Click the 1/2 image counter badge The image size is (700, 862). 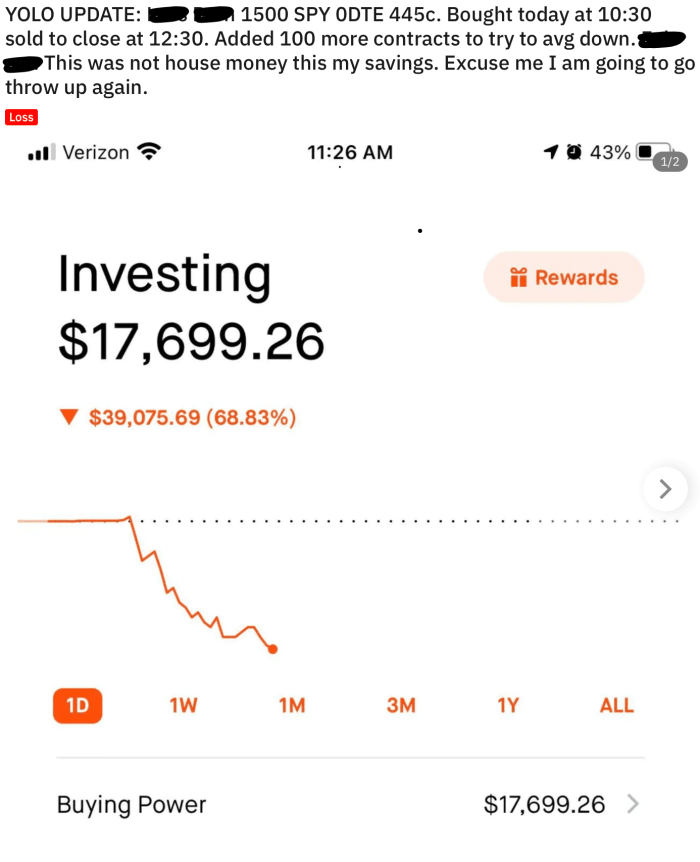(x=669, y=162)
